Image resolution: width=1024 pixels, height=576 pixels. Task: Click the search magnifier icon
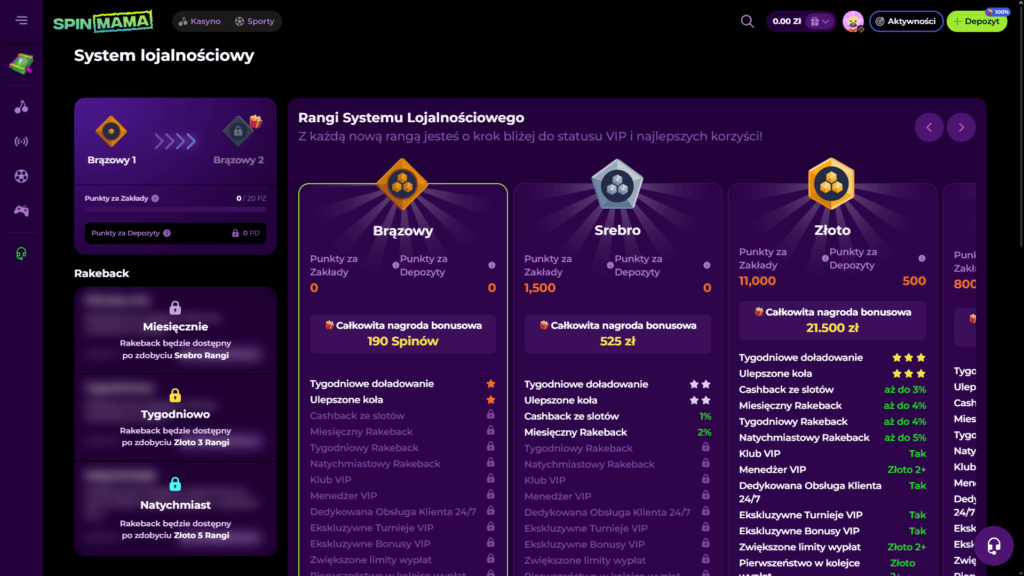pyautogui.click(x=747, y=21)
